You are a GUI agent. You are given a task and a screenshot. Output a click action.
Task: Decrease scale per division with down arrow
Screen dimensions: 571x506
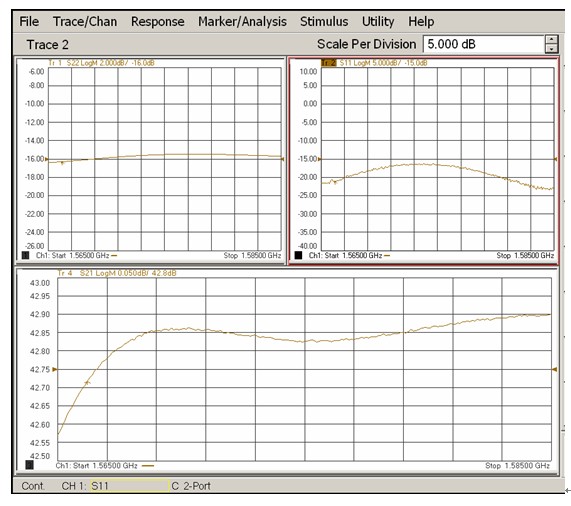click(552, 49)
